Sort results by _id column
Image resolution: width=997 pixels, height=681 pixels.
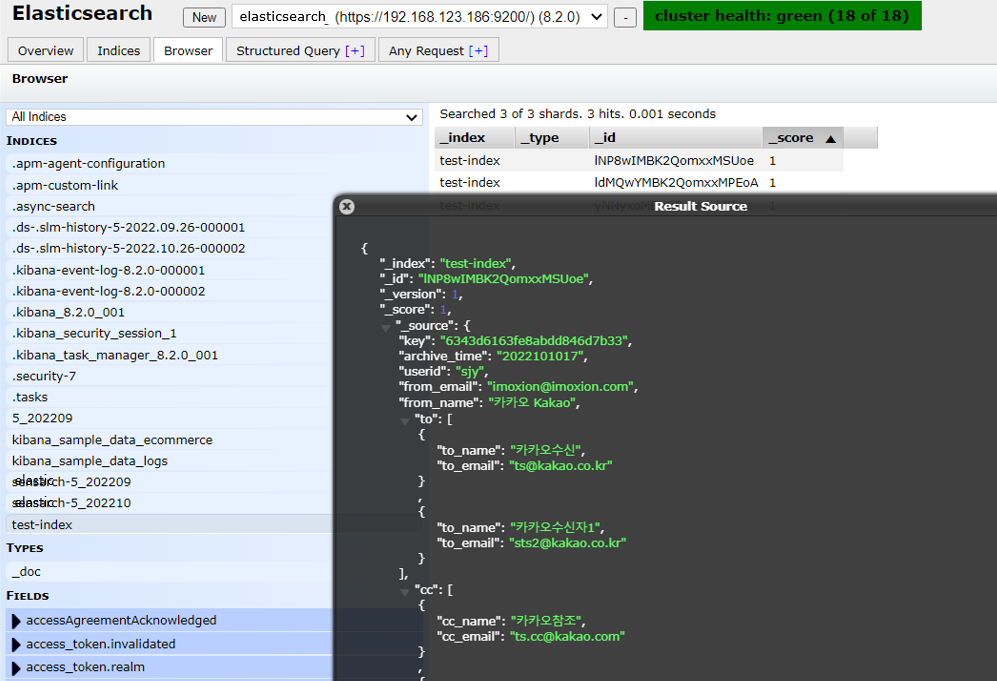675,137
